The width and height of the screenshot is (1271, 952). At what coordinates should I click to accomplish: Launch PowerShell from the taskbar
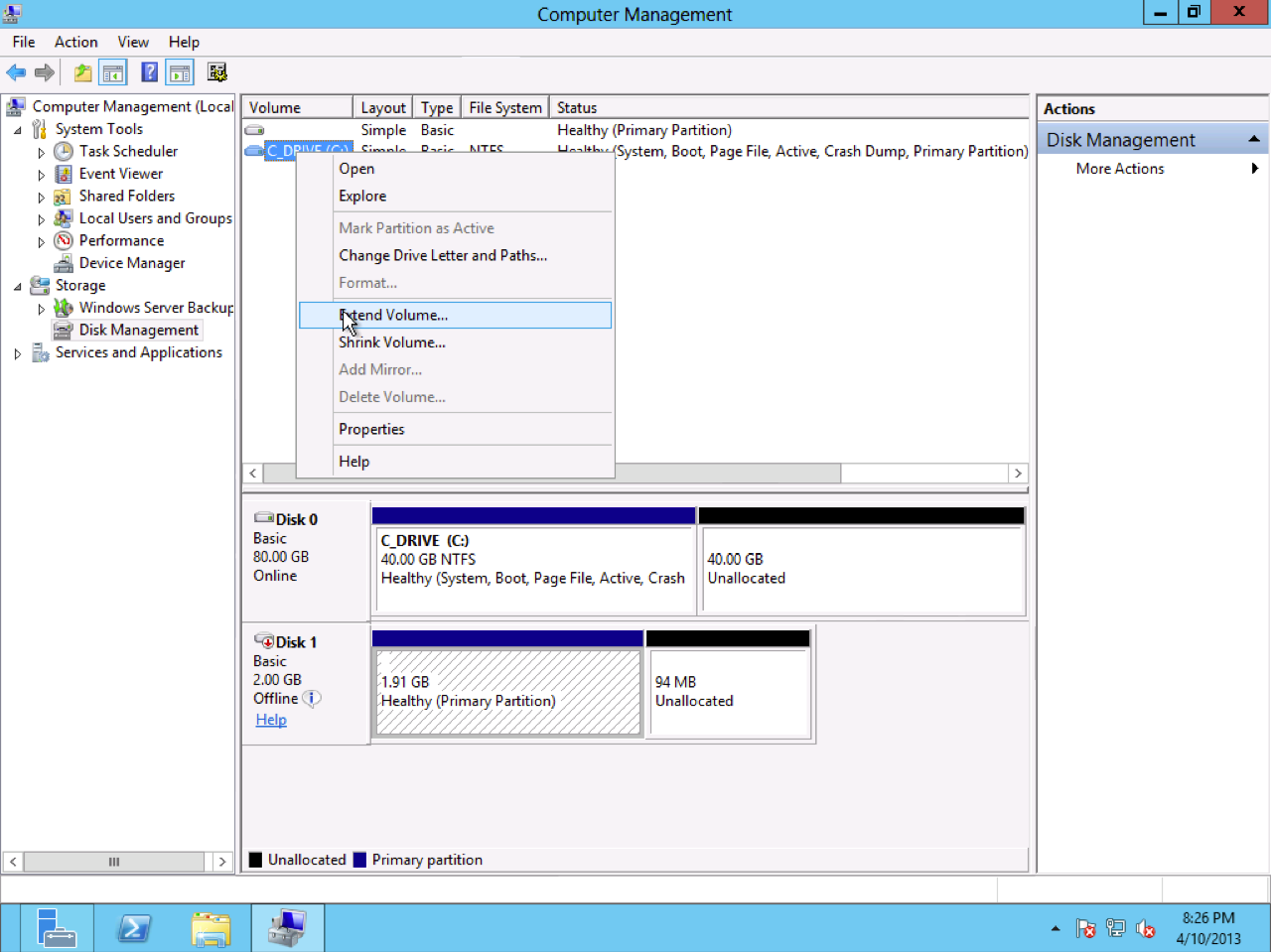[x=134, y=928]
